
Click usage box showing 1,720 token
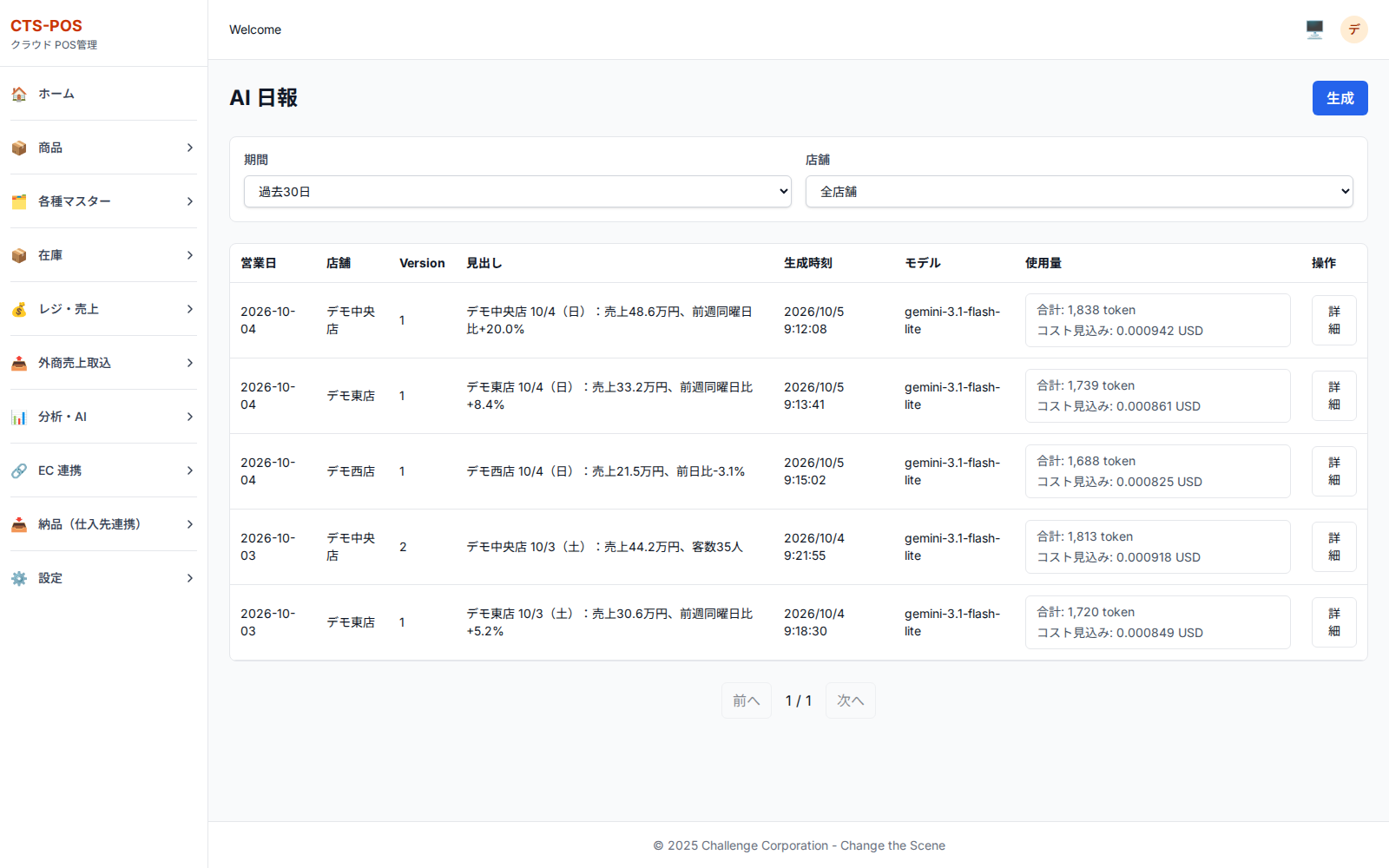click(1158, 622)
